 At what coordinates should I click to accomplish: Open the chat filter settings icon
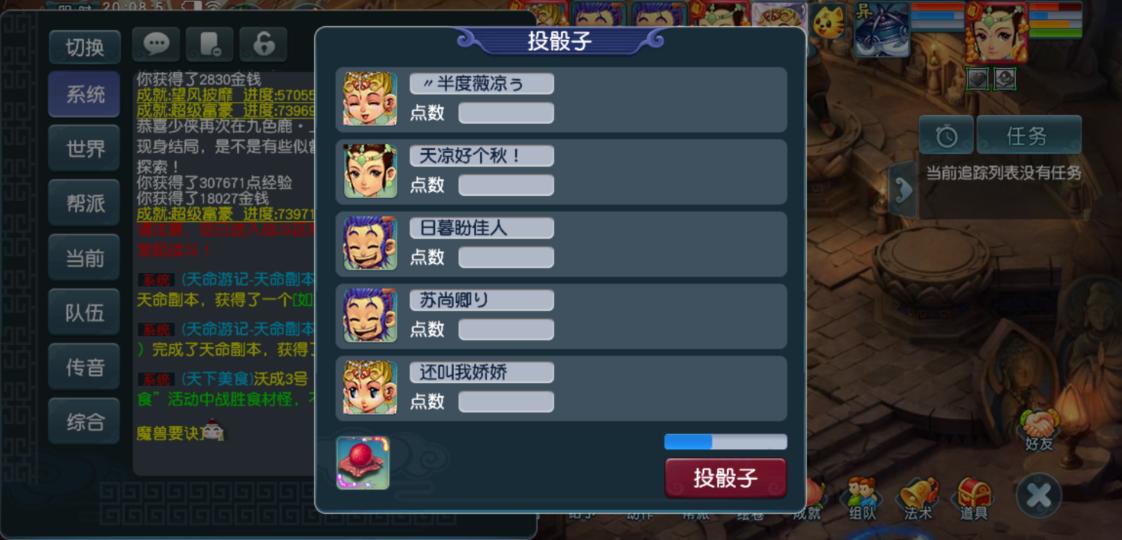coord(210,44)
